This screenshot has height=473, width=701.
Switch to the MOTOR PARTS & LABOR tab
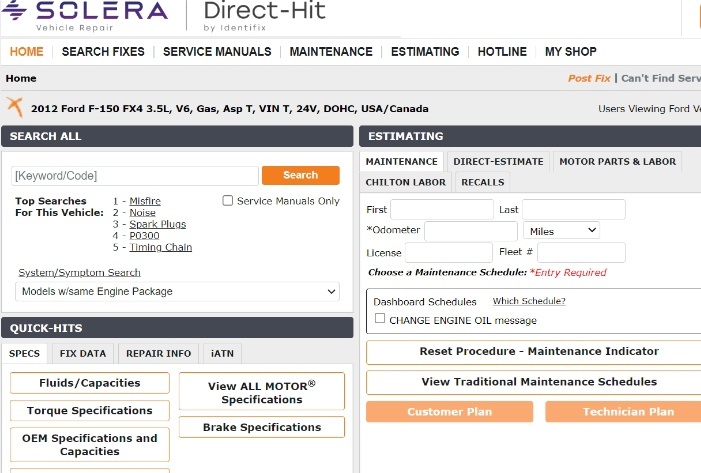click(617, 161)
